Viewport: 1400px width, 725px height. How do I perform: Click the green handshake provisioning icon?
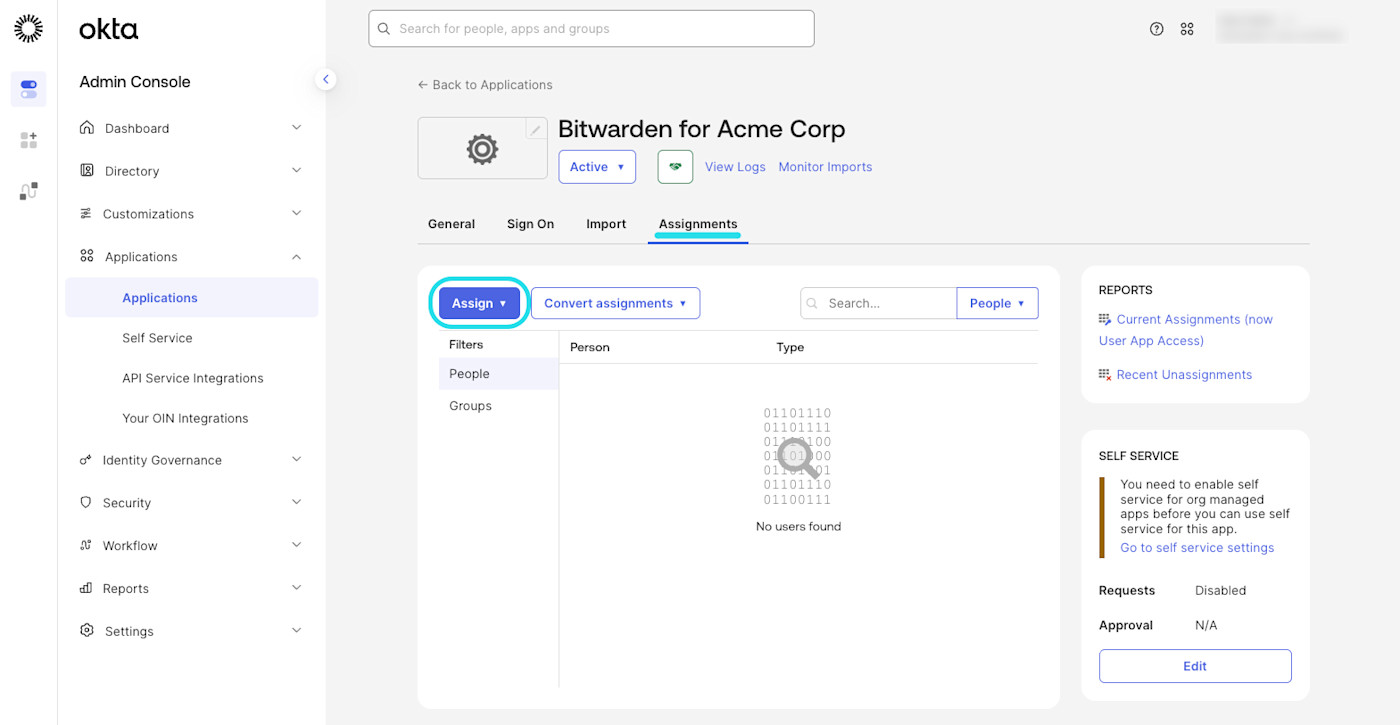(x=675, y=167)
